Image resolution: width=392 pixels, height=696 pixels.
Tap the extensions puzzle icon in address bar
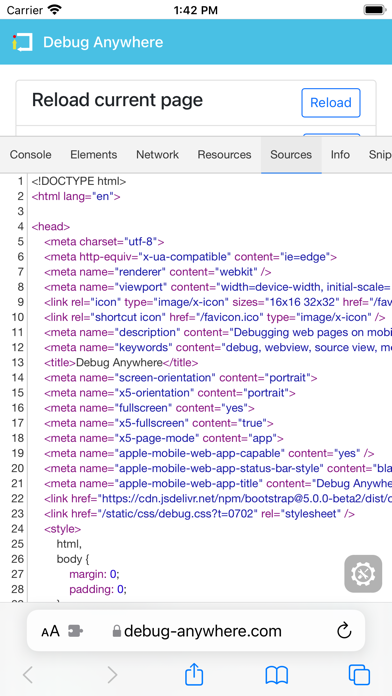coord(75,631)
